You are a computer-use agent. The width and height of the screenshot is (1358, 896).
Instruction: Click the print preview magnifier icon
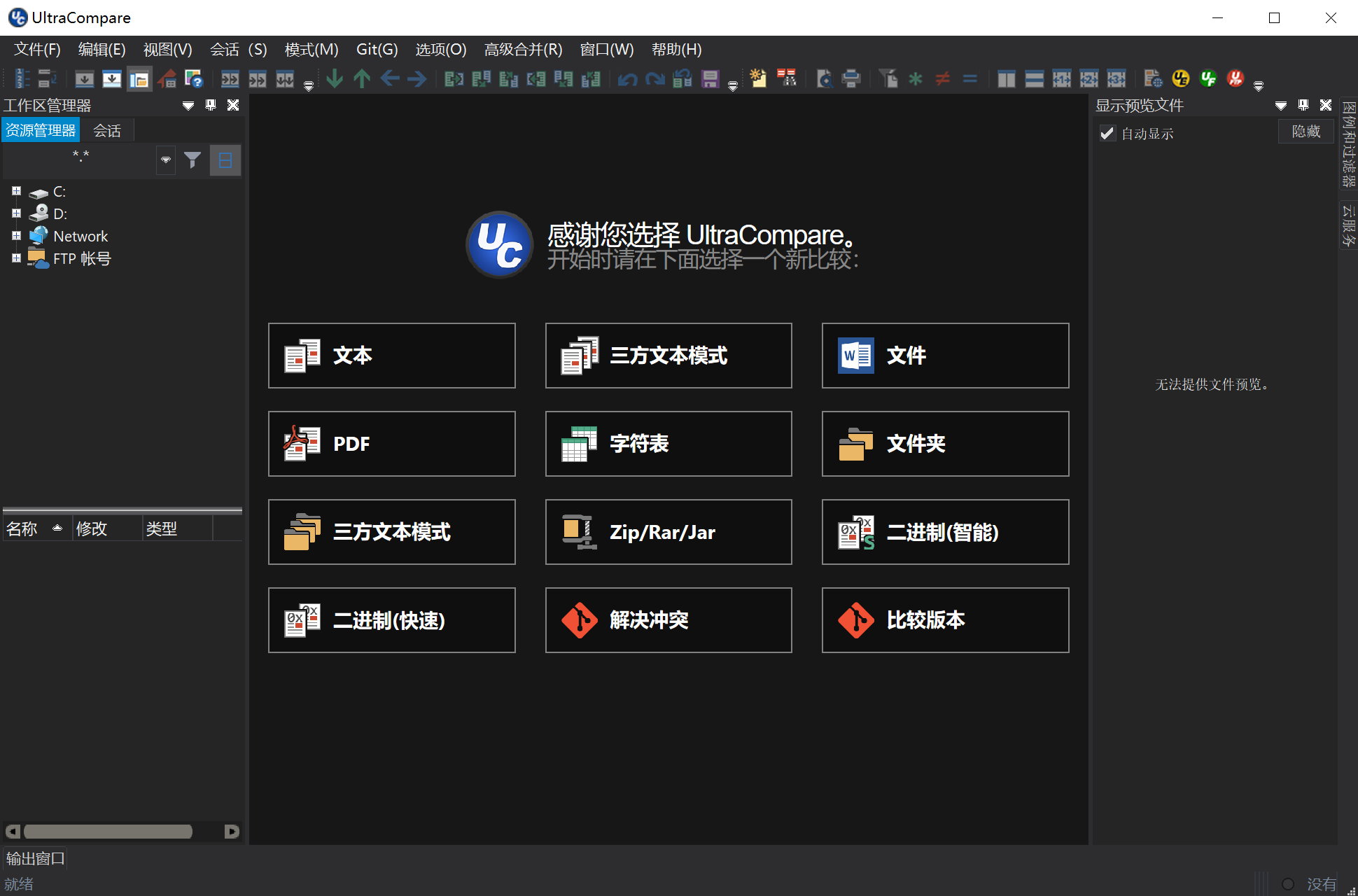click(825, 78)
